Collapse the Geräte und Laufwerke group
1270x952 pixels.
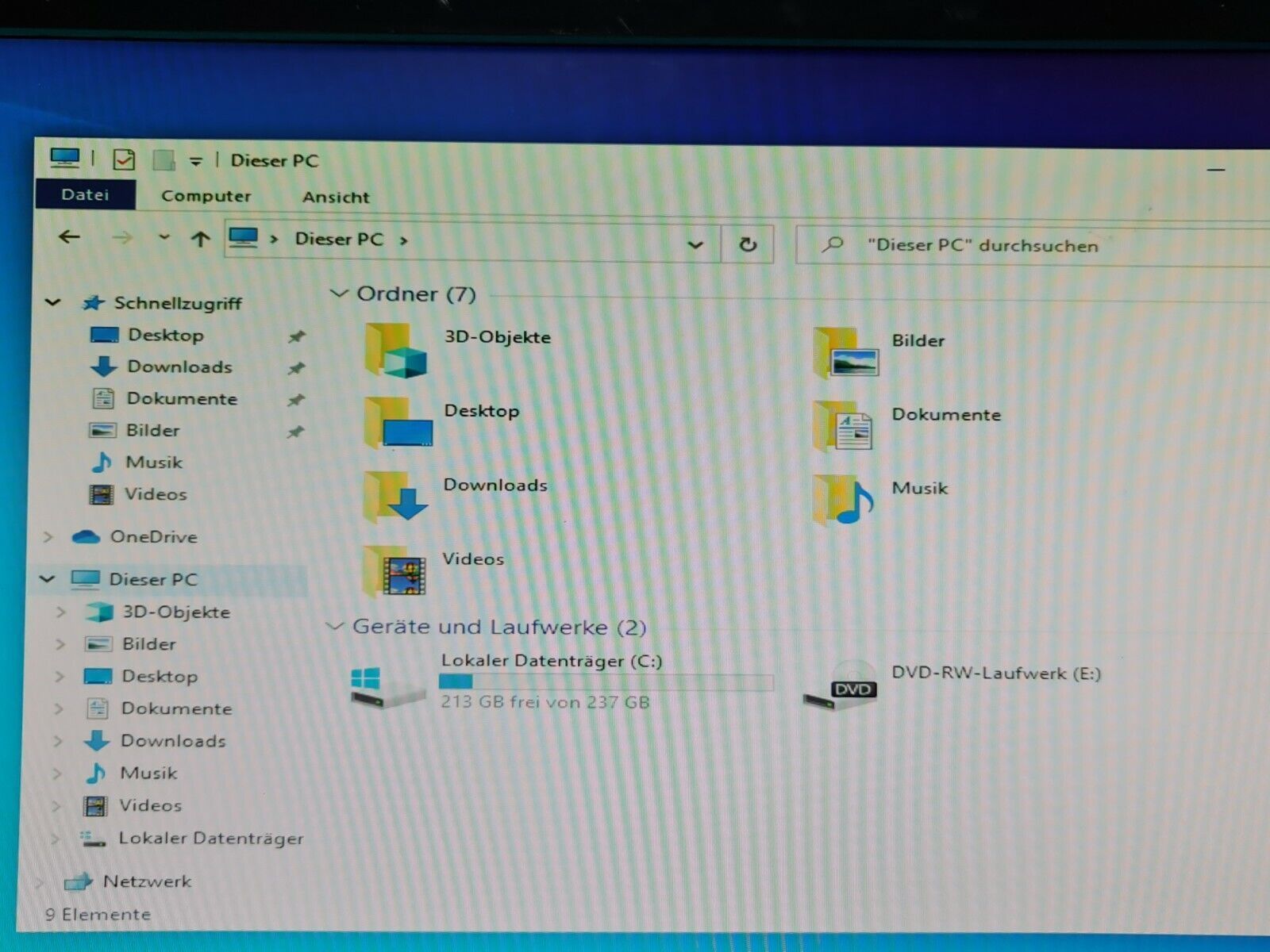click(x=335, y=627)
